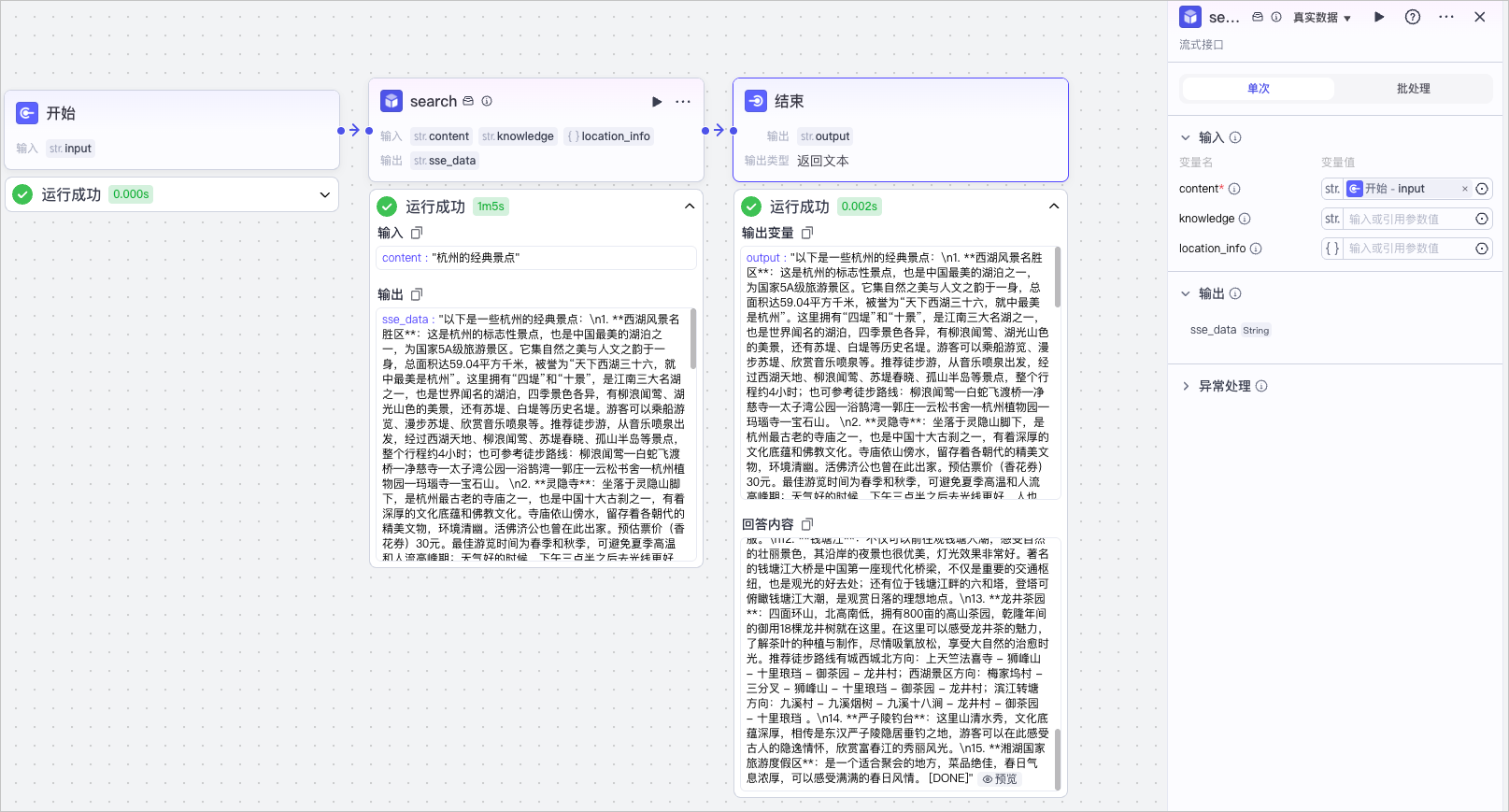This screenshot has height=812, width=1509.
Task: Open search node more options menu
Action: click(x=683, y=102)
